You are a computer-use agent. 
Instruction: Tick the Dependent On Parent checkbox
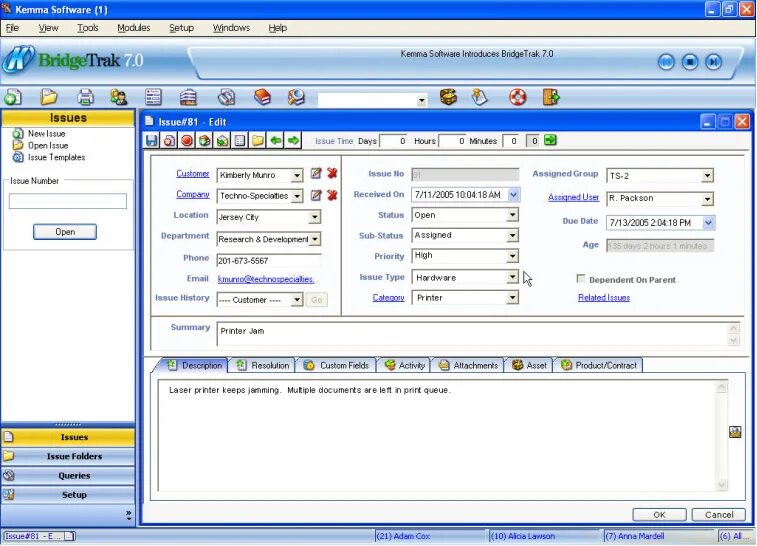click(581, 279)
